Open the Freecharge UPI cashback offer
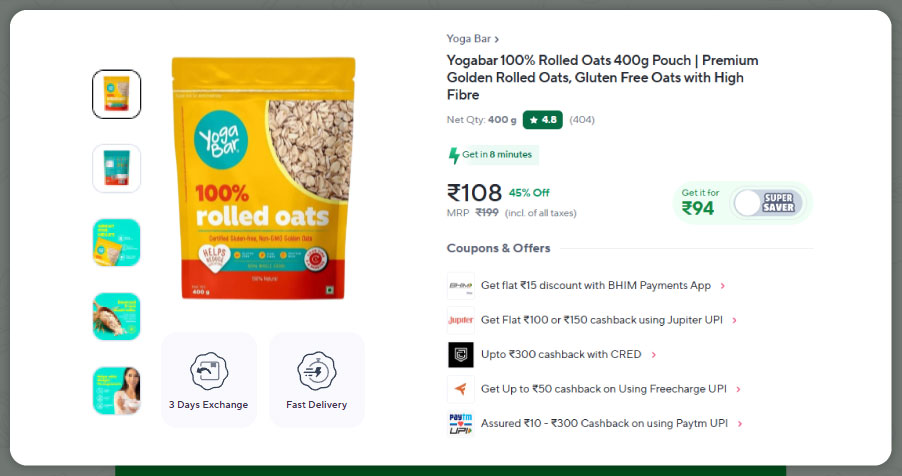Screen dimensions: 902x476 click(611, 389)
